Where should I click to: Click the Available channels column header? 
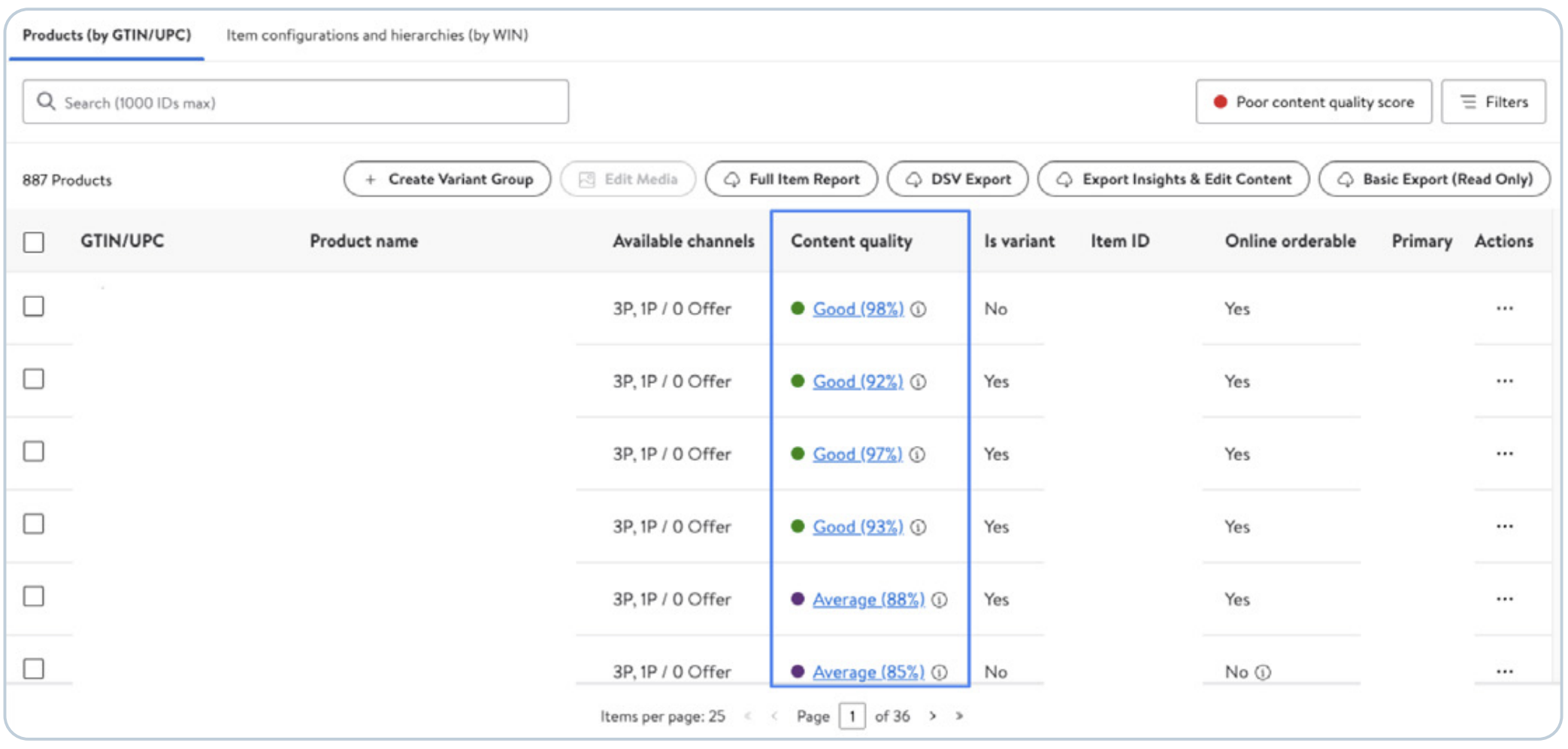[x=683, y=241]
